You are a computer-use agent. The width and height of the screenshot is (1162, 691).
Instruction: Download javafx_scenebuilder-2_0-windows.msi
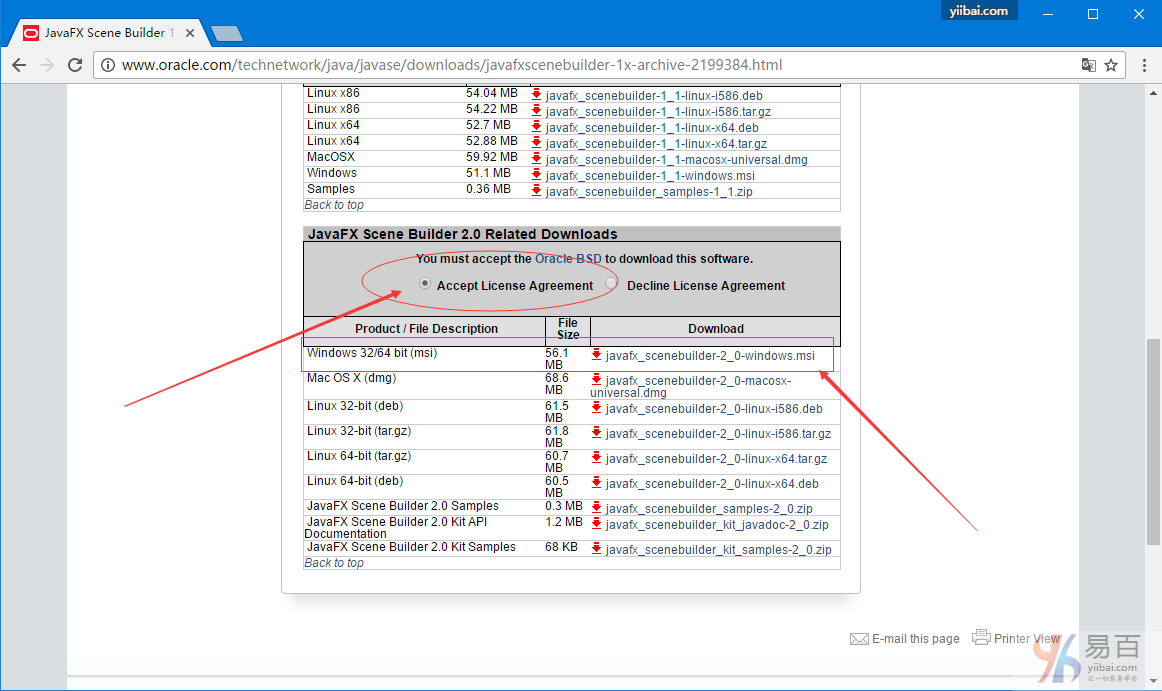click(710, 355)
